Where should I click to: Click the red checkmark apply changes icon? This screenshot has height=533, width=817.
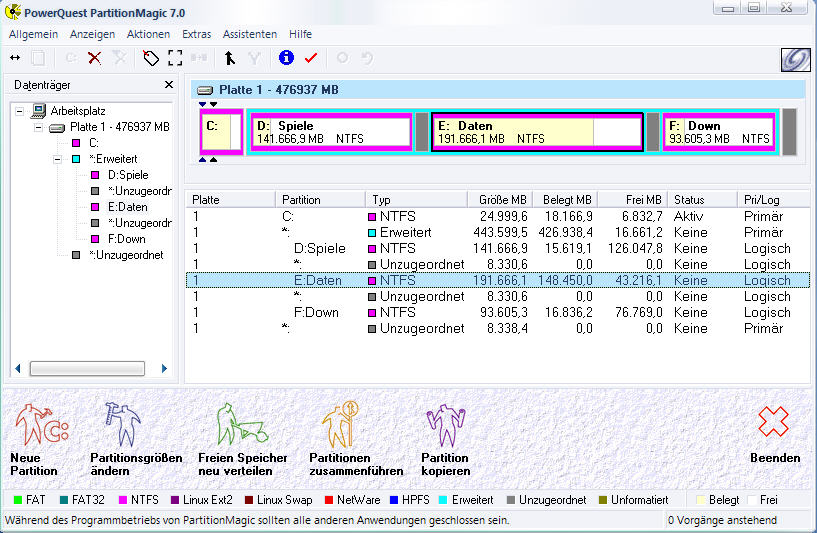coord(311,57)
